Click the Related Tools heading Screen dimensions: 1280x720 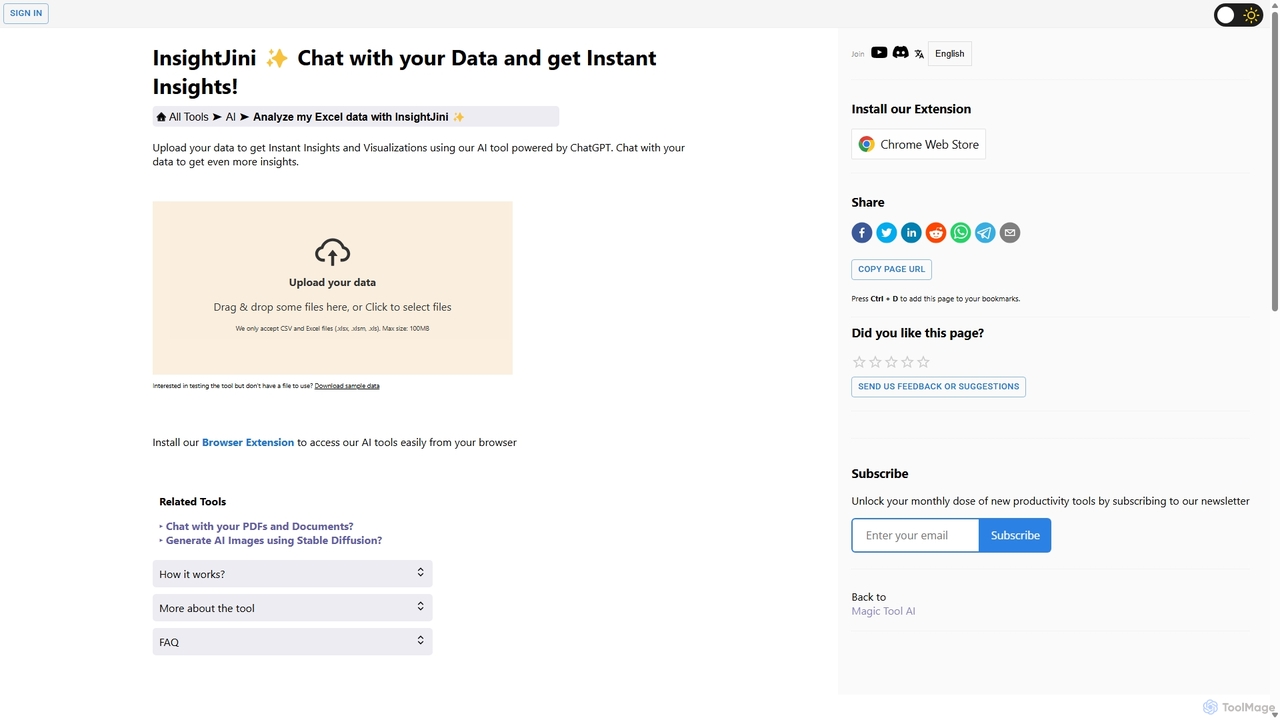pyautogui.click(x=193, y=502)
